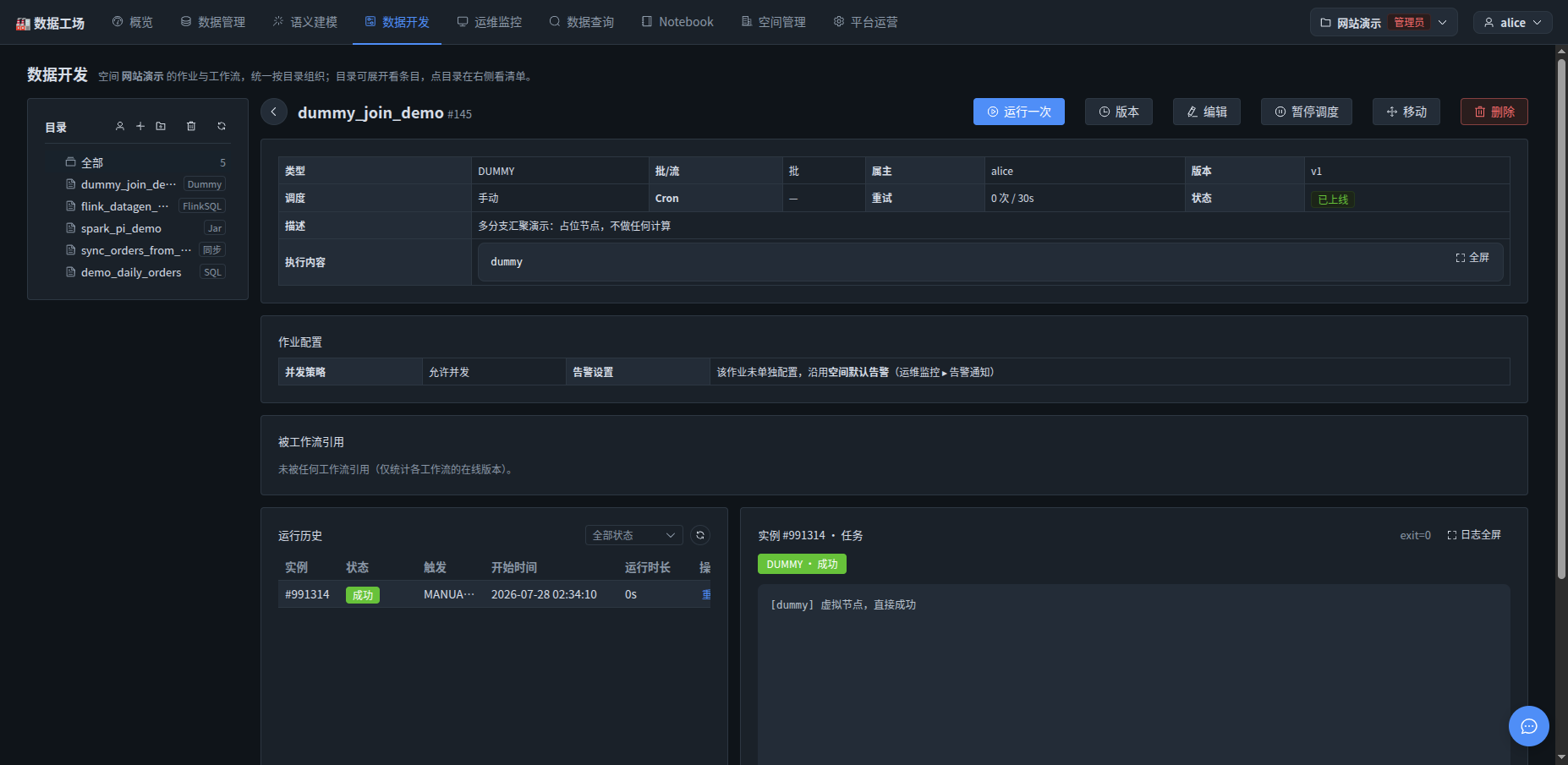Go to 语义建模 tab
The height and width of the screenshot is (765, 1568).
click(305, 22)
